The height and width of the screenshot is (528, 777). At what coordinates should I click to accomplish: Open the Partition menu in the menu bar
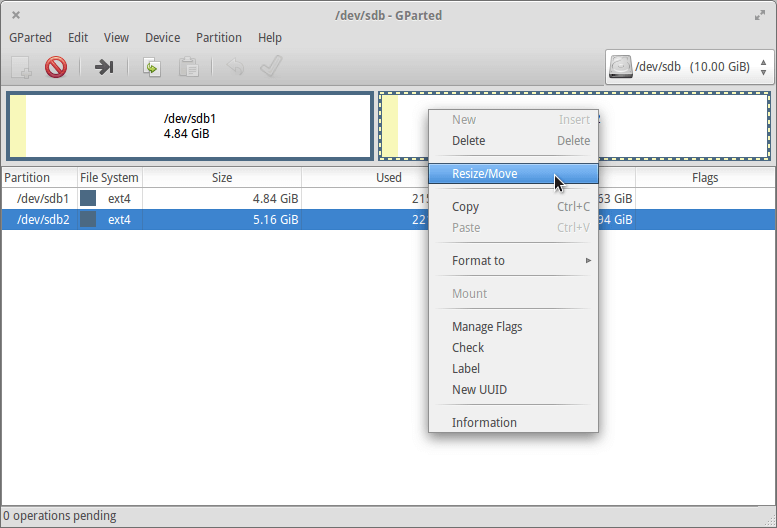(x=219, y=38)
